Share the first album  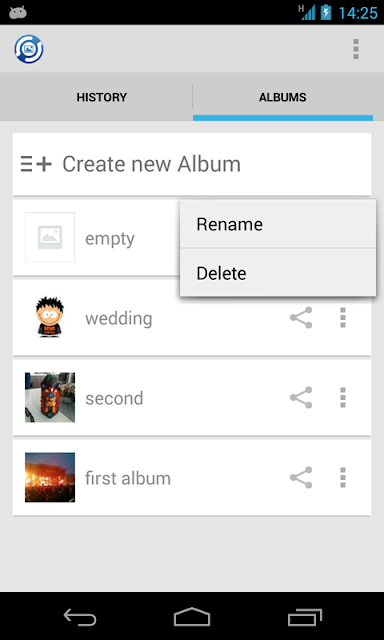pyautogui.click(x=301, y=478)
